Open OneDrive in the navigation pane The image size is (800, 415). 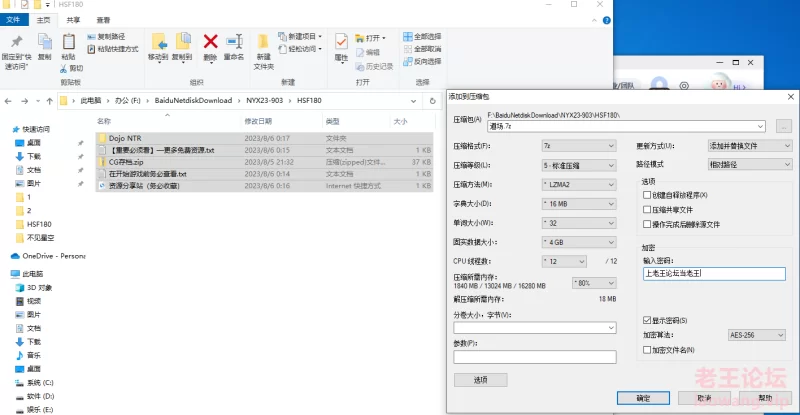tap(48, 256)
